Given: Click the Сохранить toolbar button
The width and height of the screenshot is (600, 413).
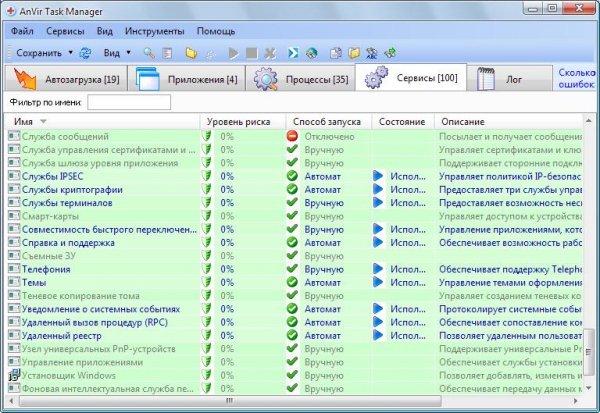Looking at the screenshot, I should click(39, 53).
